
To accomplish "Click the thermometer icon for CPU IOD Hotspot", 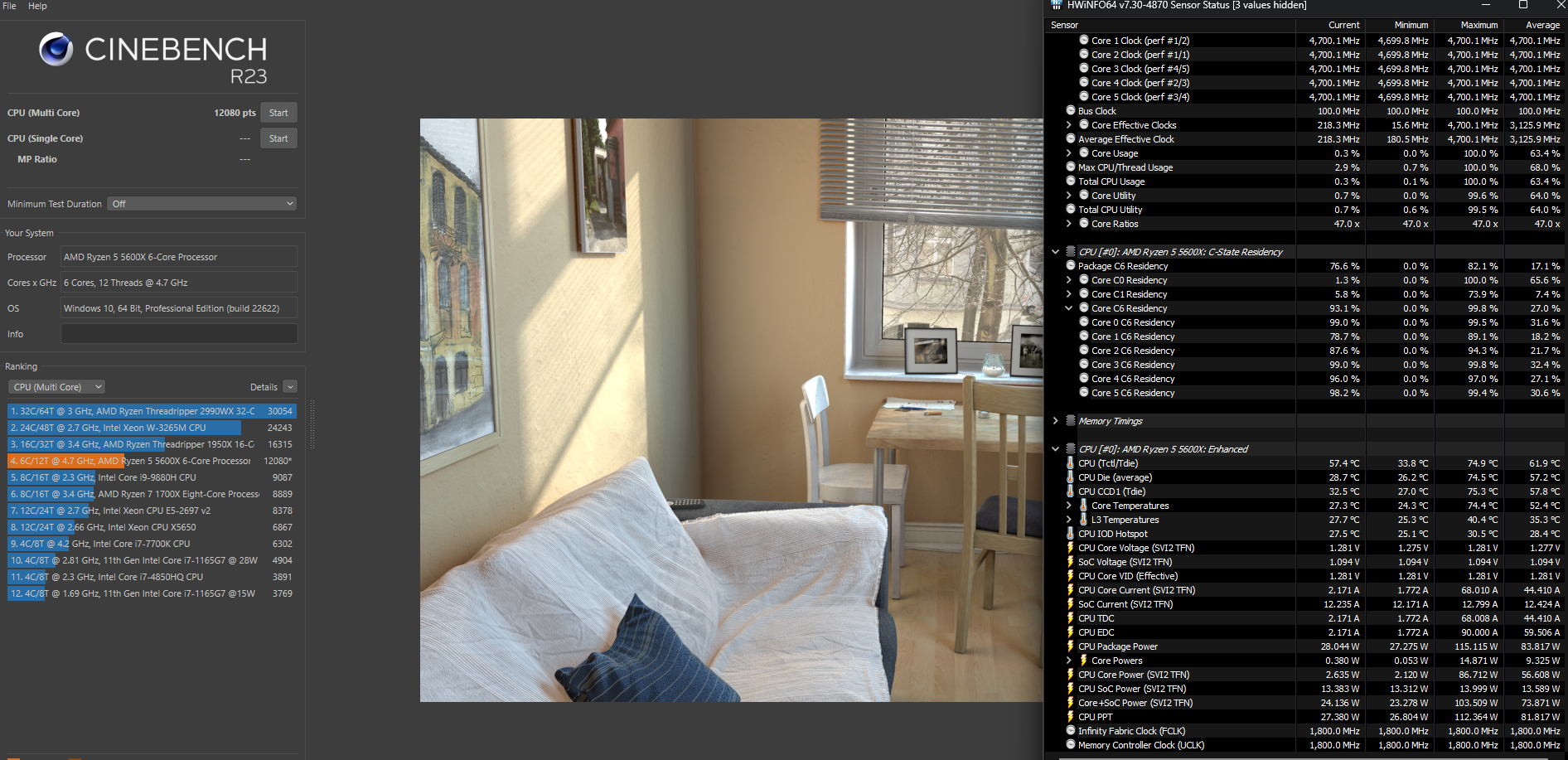I will pos(1071,533).
